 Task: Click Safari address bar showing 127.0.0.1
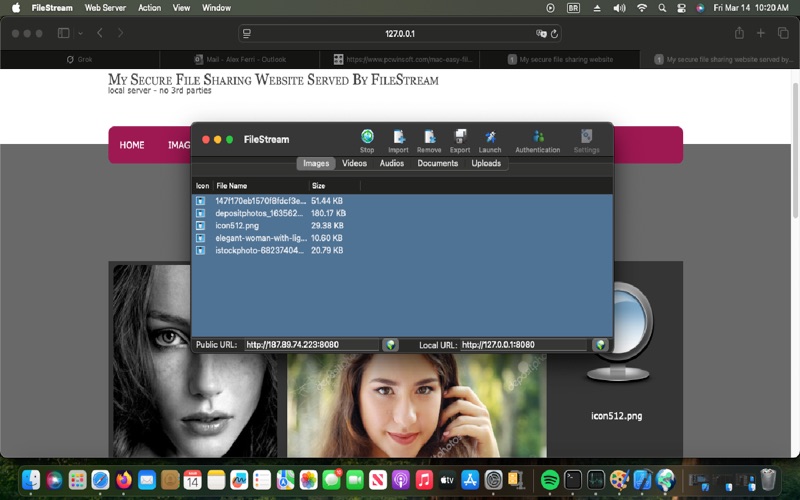tap(400, 34)
